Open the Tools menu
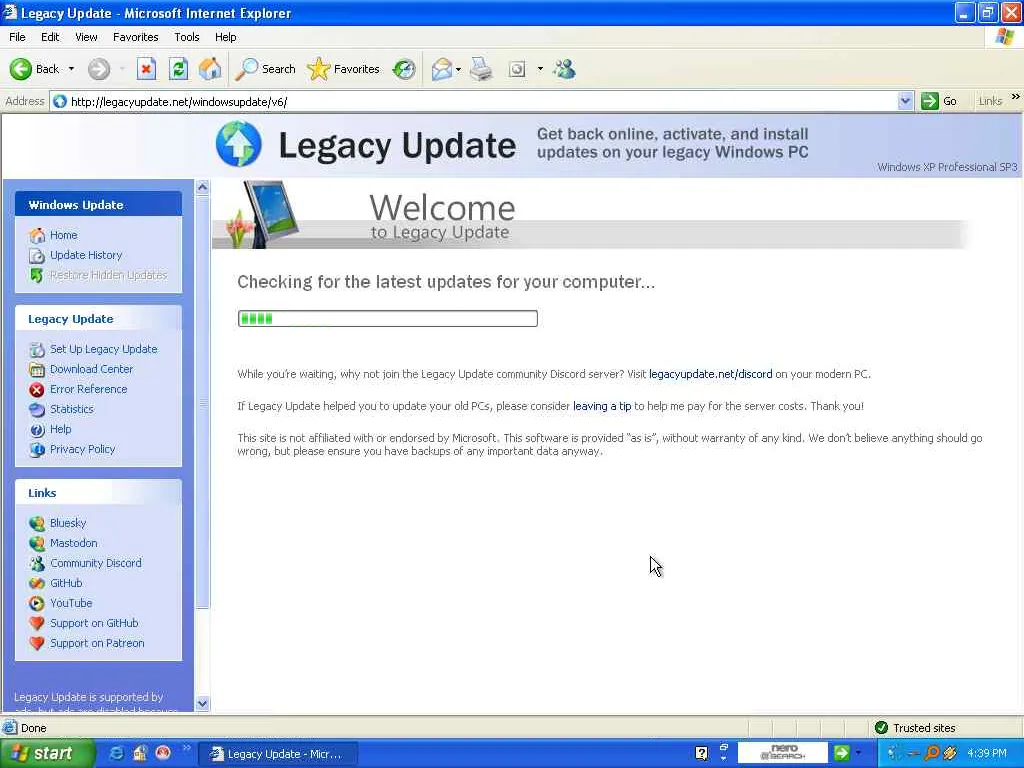This screenshot has width=1024, height=768. (187, 37)
